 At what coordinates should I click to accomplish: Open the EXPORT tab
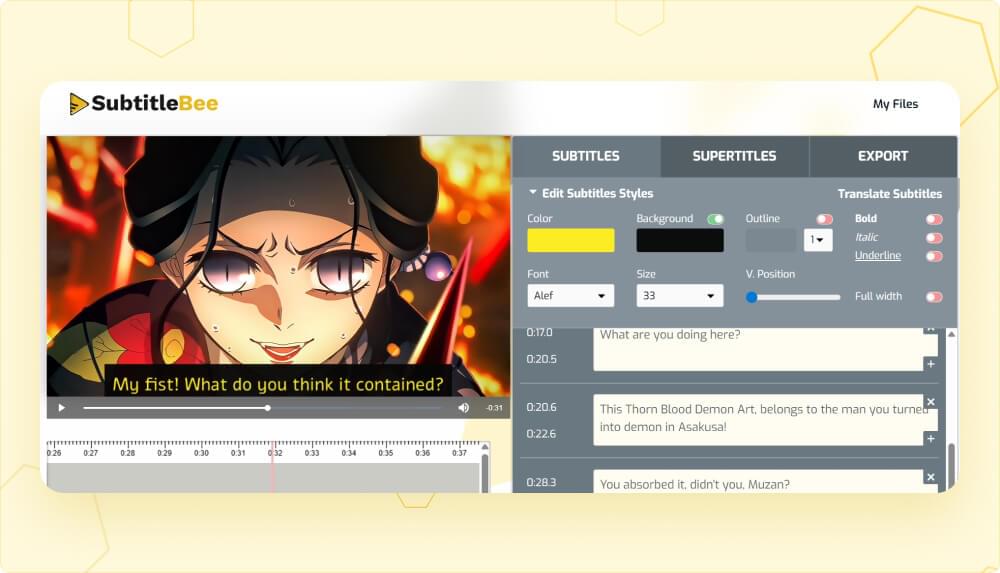pyautogui.click(x=883, y=156)
